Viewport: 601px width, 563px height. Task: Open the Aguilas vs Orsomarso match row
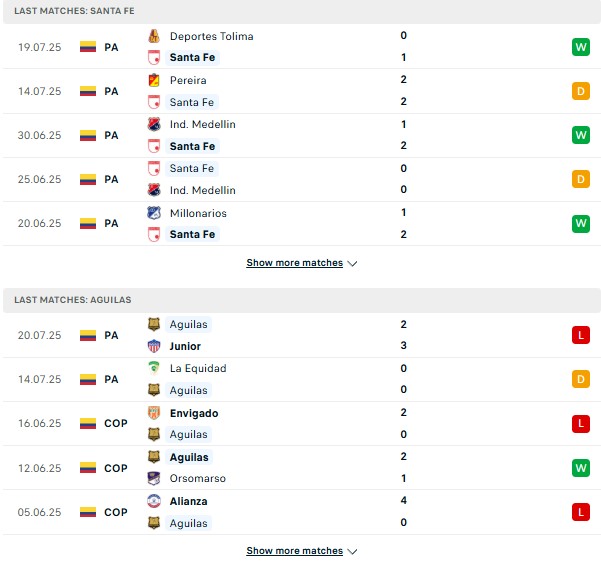pyautogui.click(x=300, y=468)
